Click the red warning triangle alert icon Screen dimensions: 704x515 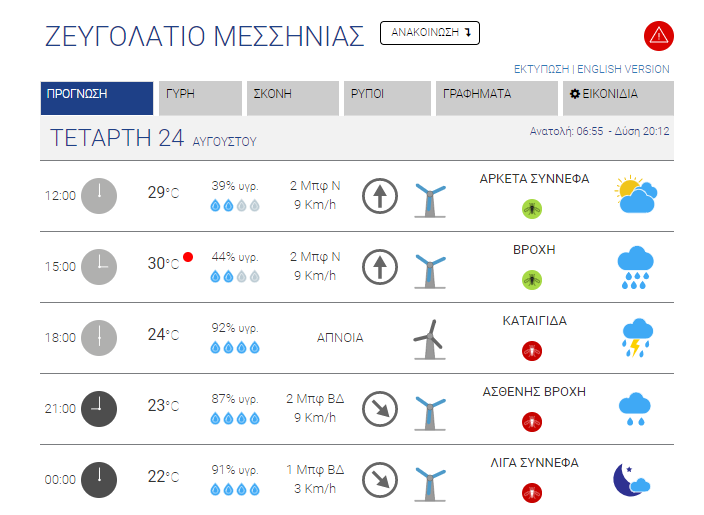(x=659, y=35)
